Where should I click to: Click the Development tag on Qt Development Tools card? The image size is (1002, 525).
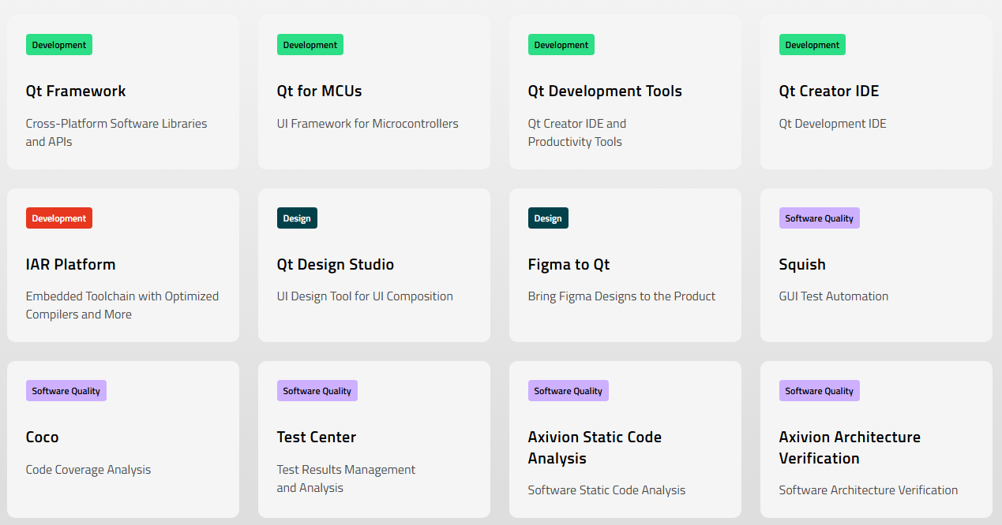coord(561,45)
